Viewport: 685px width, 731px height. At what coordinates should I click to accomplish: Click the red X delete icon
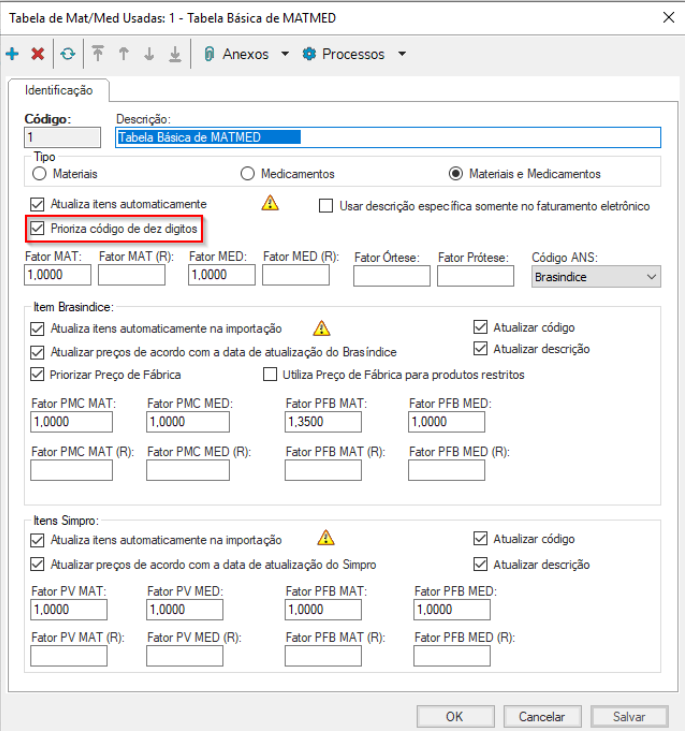coord(38,54)
